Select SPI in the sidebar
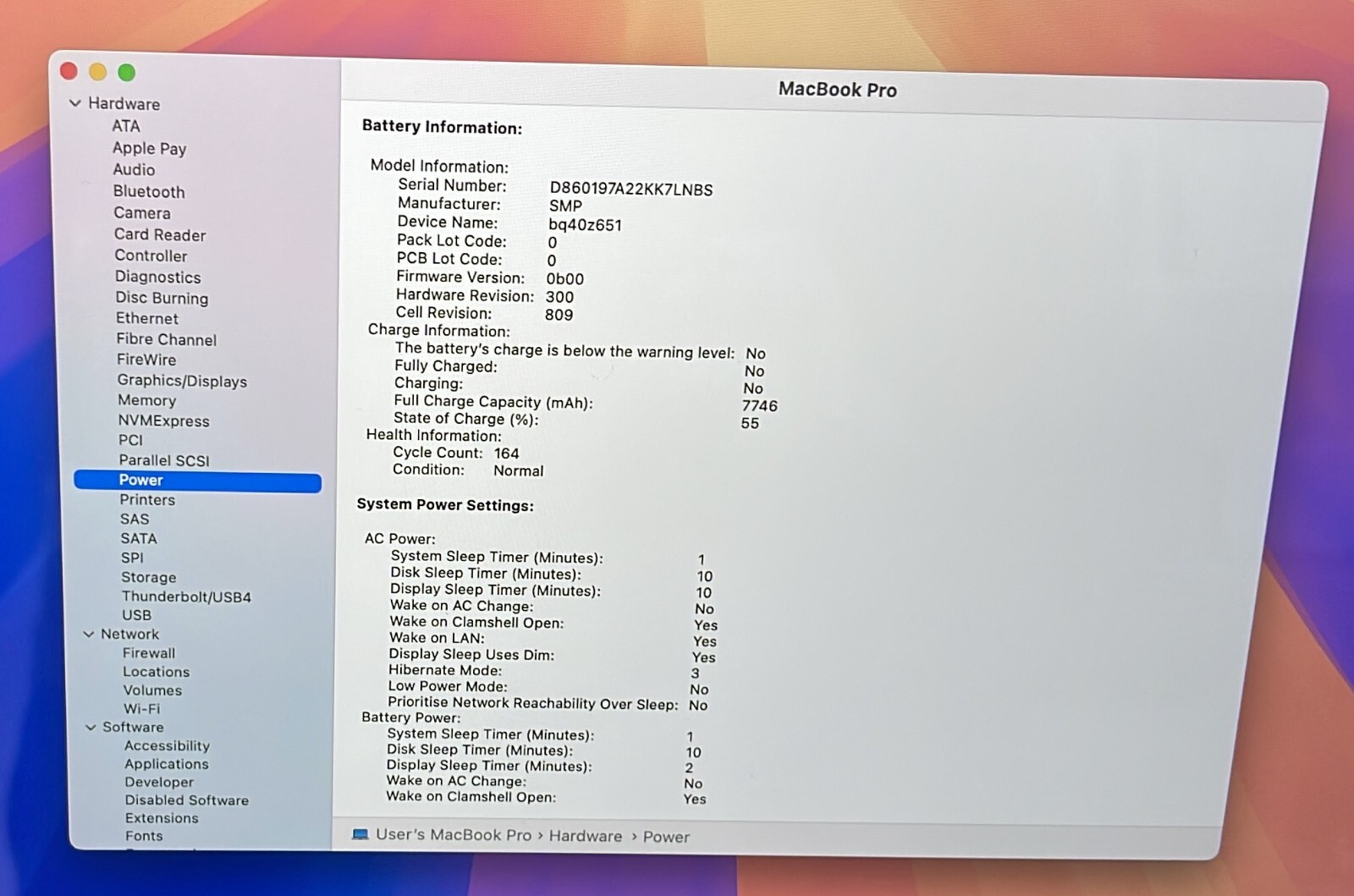 click(132, 558)
